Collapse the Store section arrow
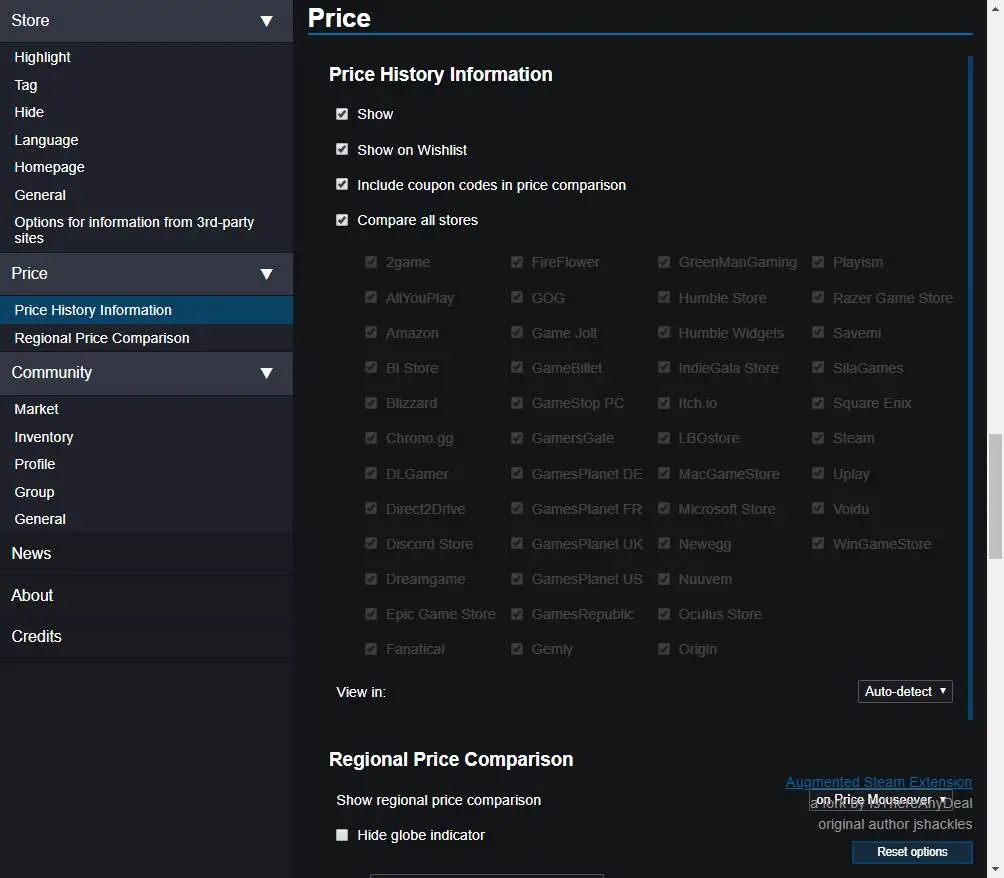Image resolution: width=1004 pixels, height=878 pixels. point(266,21)
